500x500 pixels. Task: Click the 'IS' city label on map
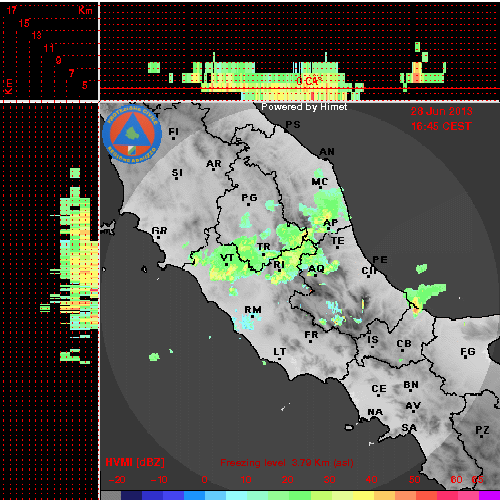[x=373, y=340]
